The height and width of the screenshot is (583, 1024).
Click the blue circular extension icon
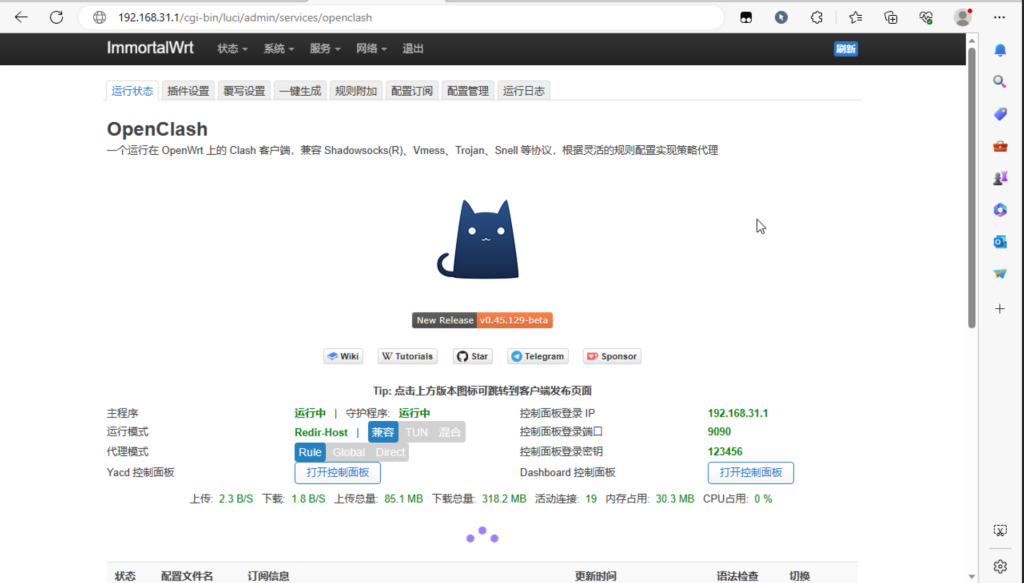781,18
